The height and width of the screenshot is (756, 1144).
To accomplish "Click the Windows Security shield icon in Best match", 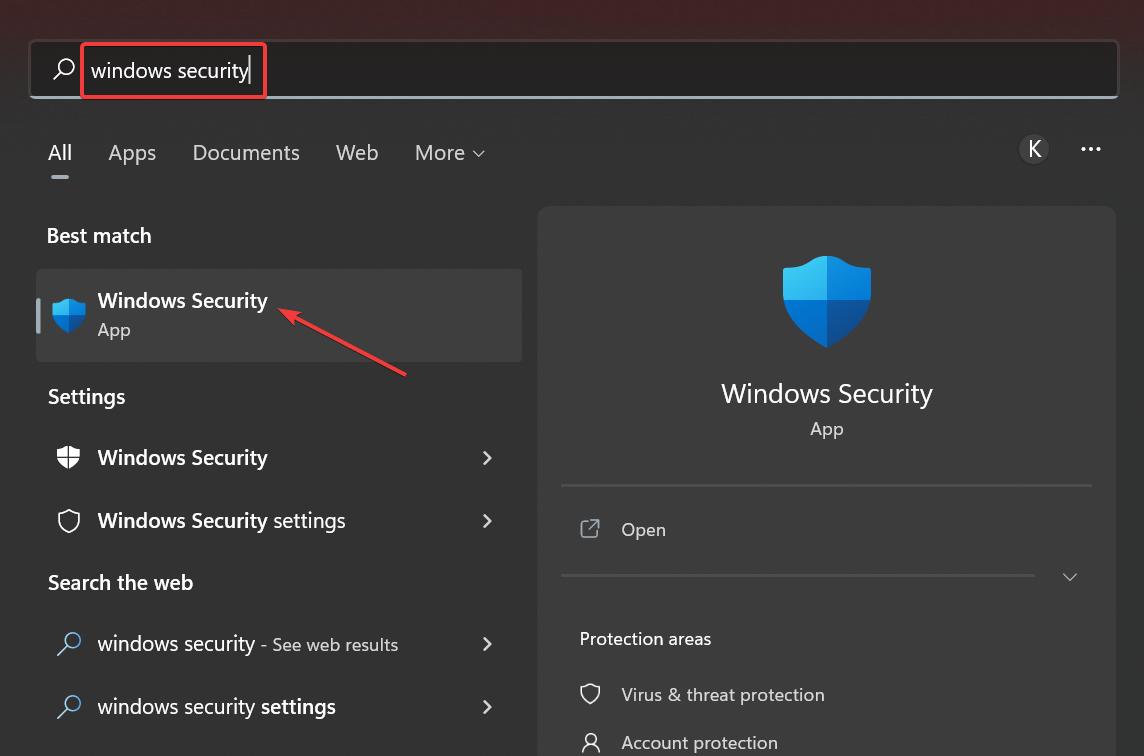I will (69, 315).
